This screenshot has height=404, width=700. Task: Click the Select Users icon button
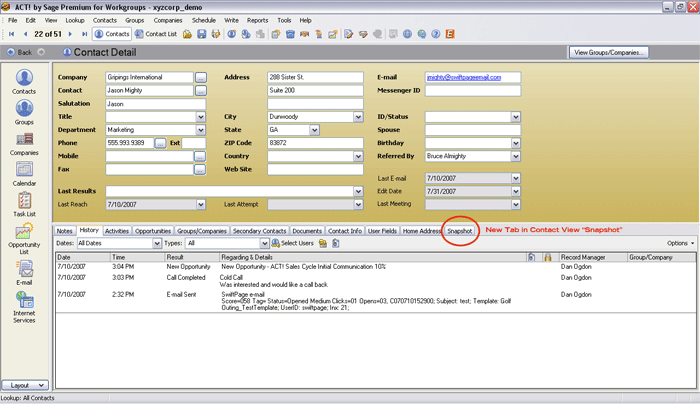292,243
